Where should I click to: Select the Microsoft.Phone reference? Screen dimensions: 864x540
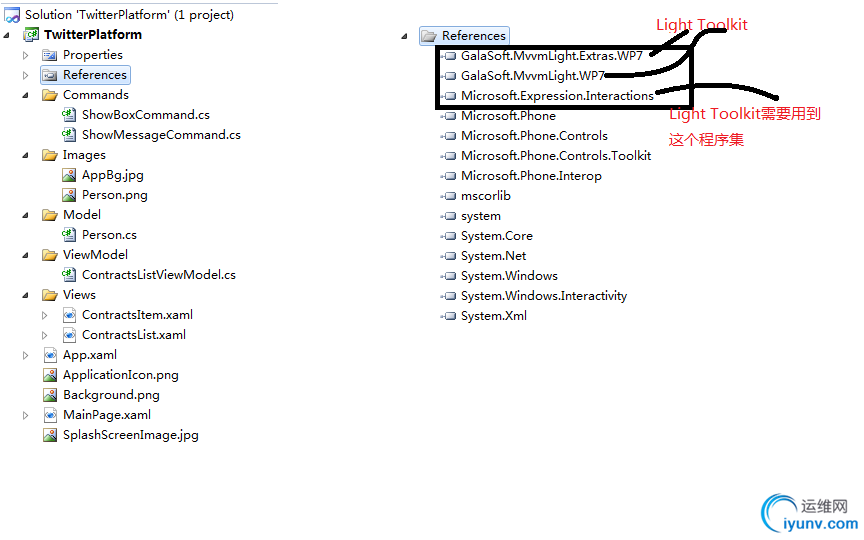508,116
